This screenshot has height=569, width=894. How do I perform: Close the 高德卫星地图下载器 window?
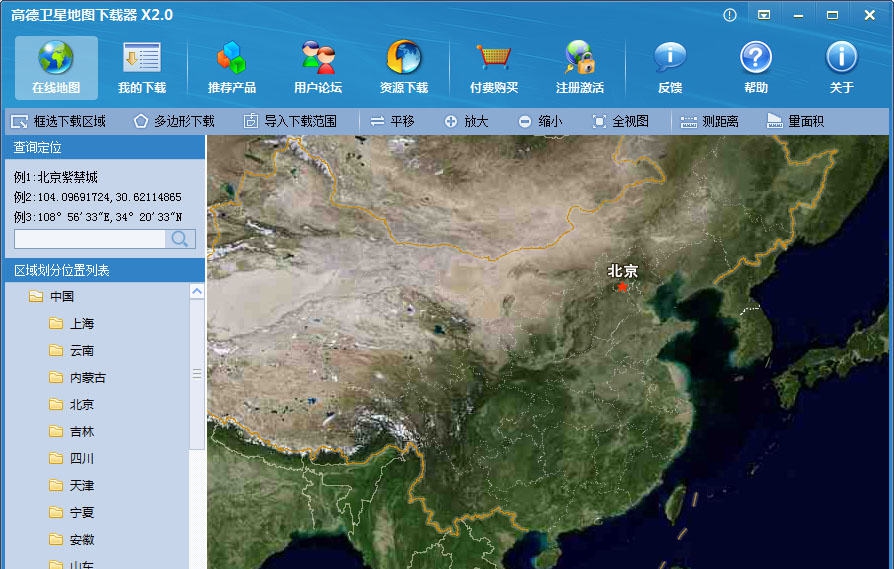[x=869, y=15]
